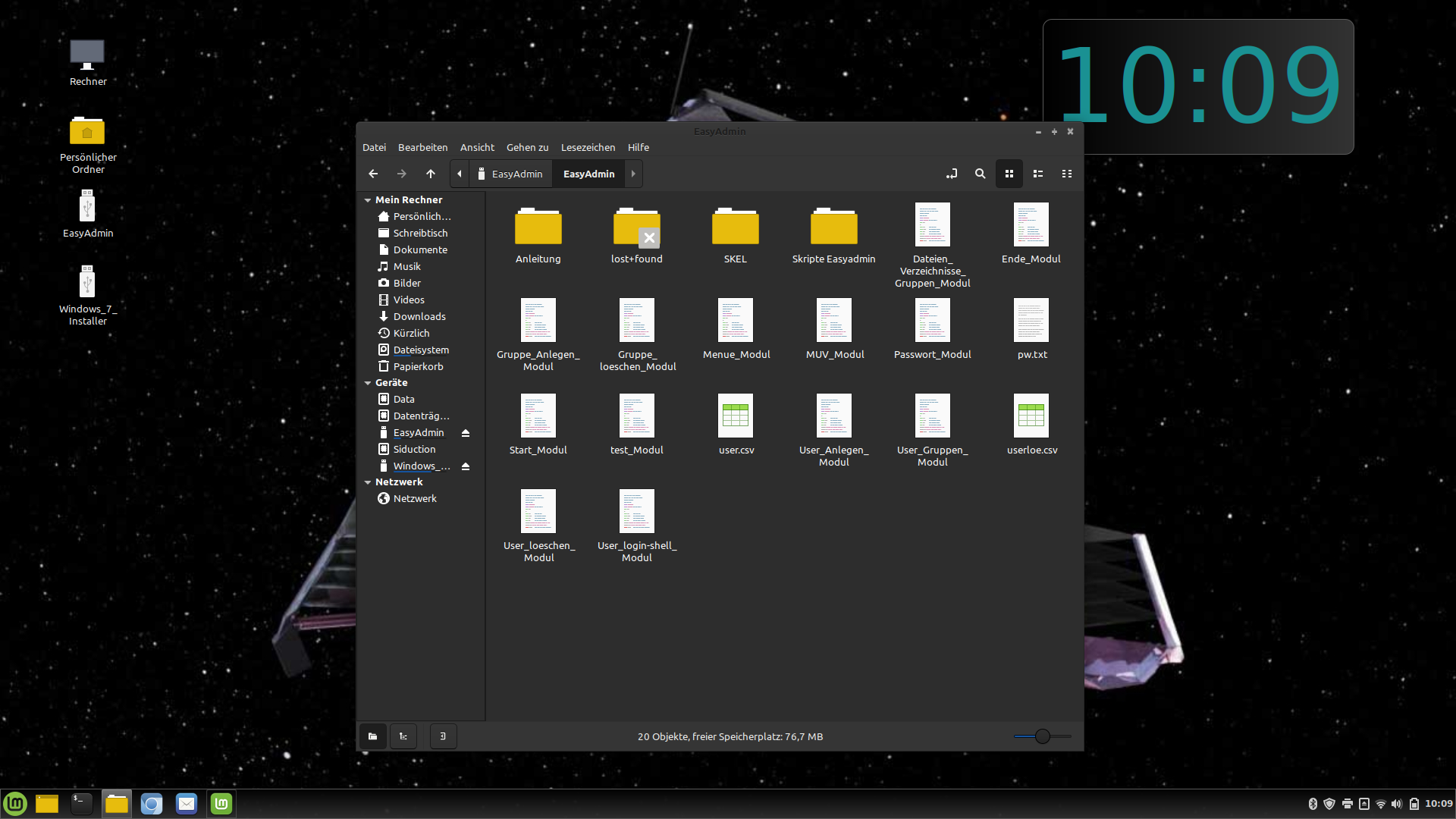1456x819 pixels.
Task: Switch to list view mode
Action: coord(1037,174)
